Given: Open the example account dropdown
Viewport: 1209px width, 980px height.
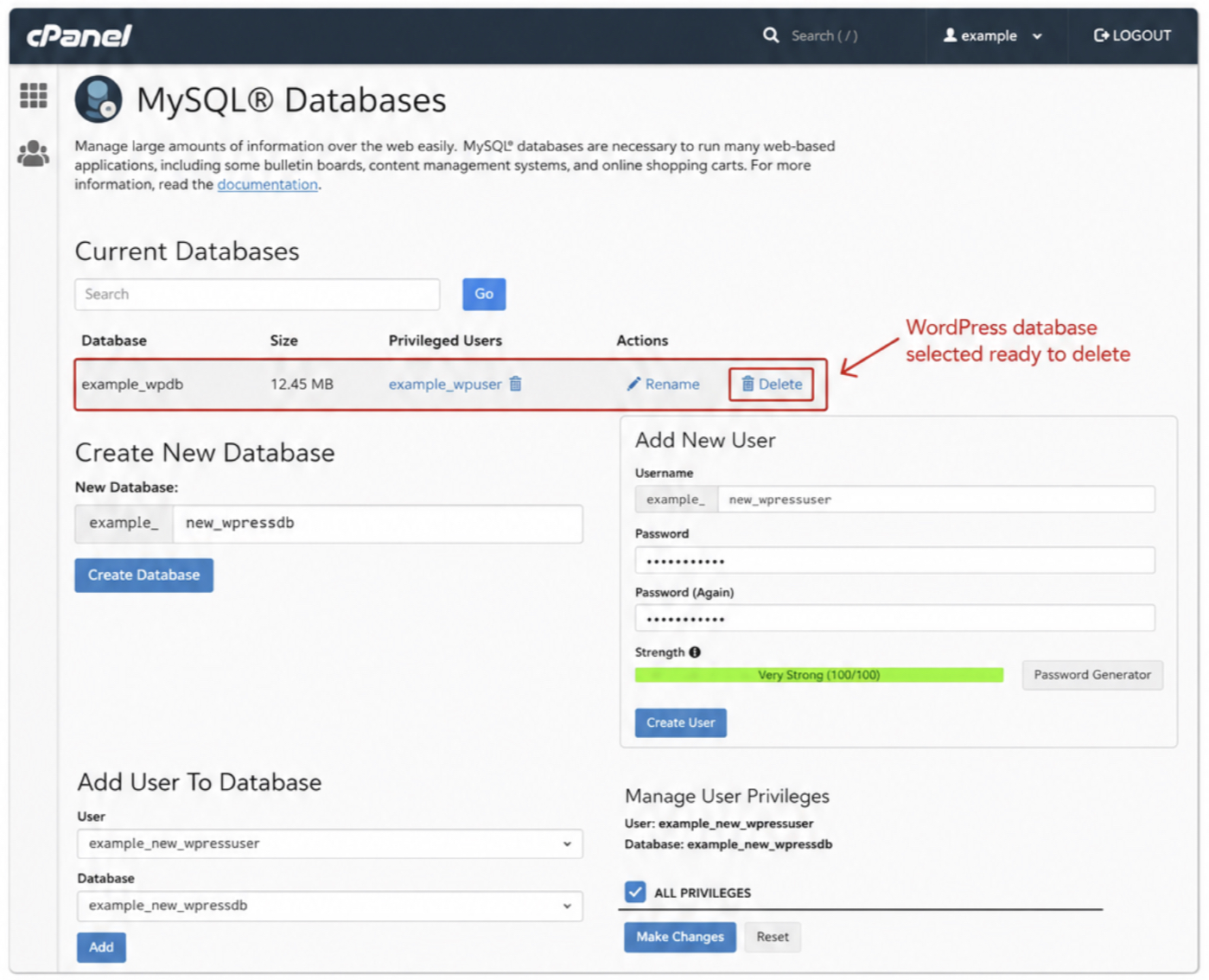Looking at the screenshot, I should [x=993, y=35].
